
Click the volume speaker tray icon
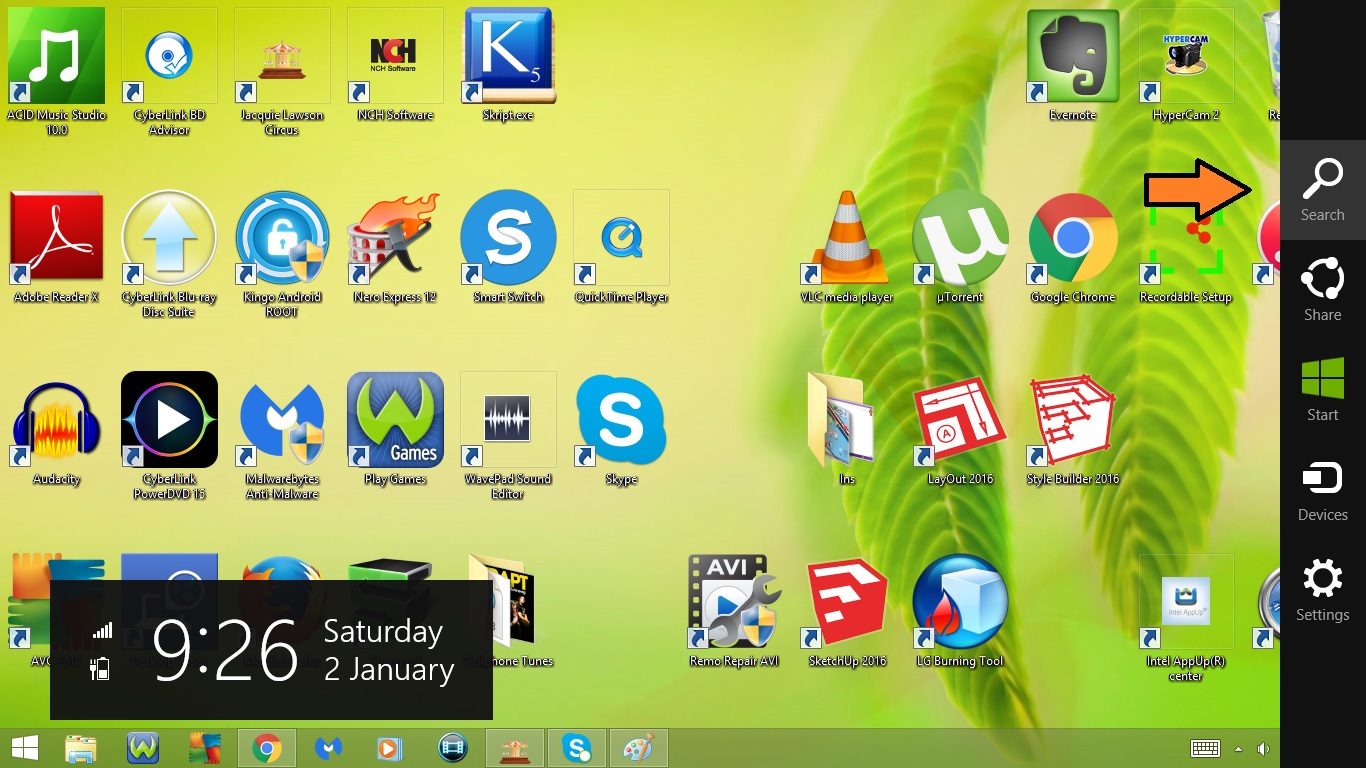point(1263,749)
